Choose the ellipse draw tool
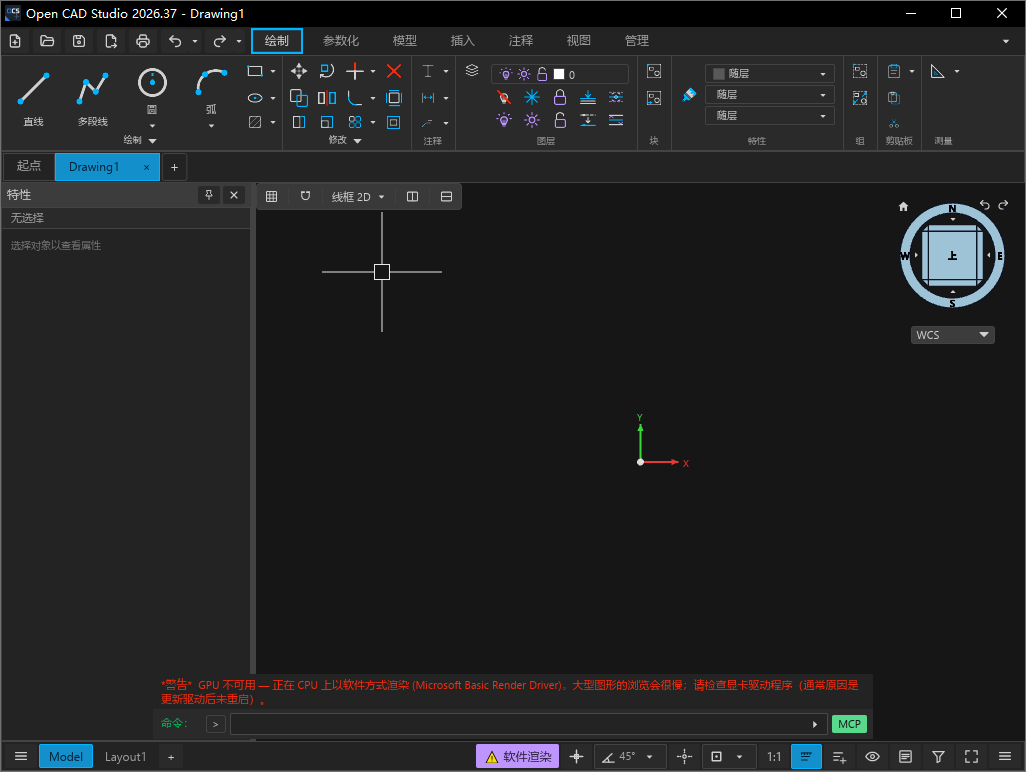Image resolution: width=1026 pixels, height=772 pixels. coord(255,98)
